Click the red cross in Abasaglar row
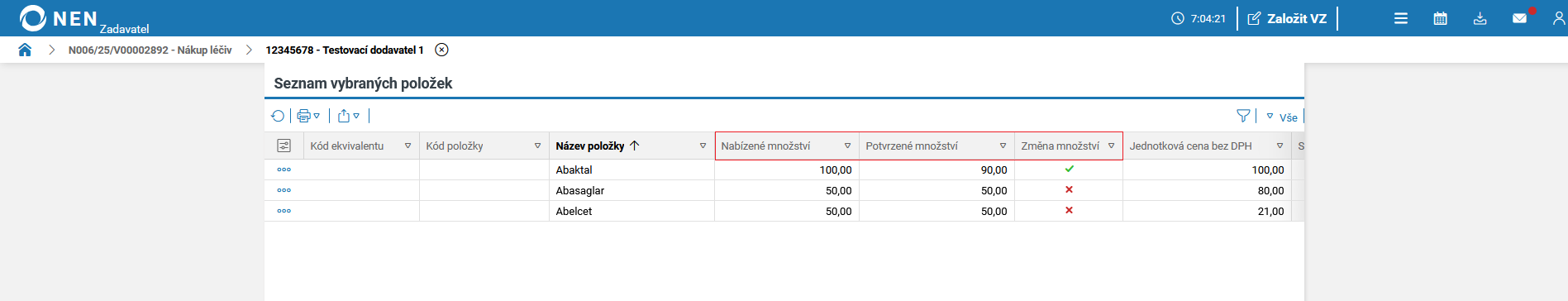The height and width of the screenshot is (301, 1568). (1069, 189)
